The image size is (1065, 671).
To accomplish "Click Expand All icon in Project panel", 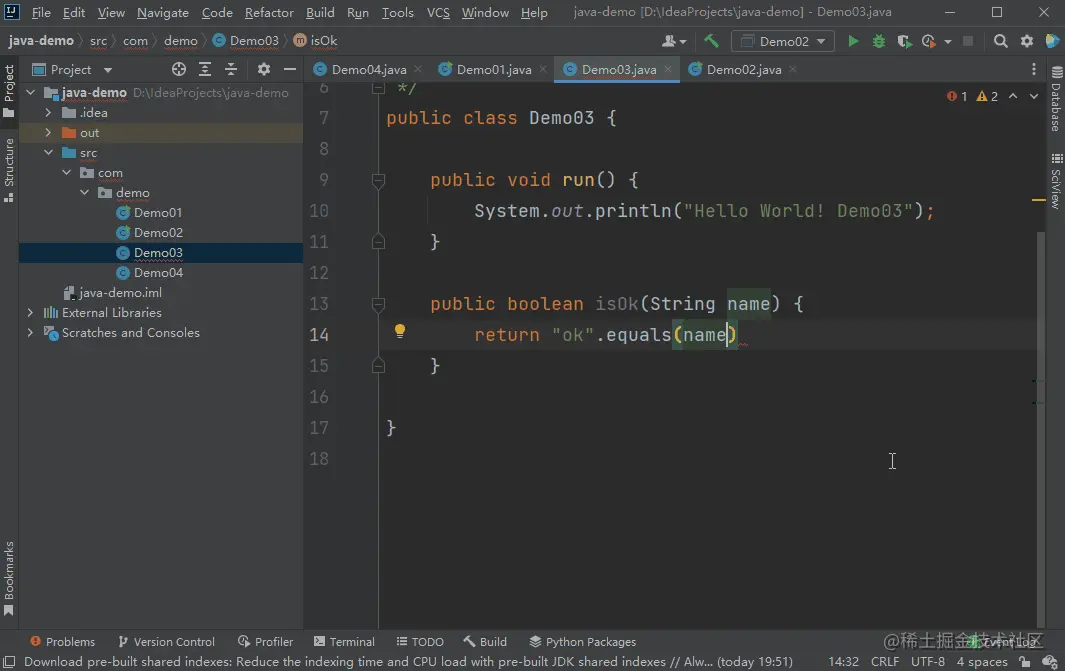I will click(x=204, y=69).
